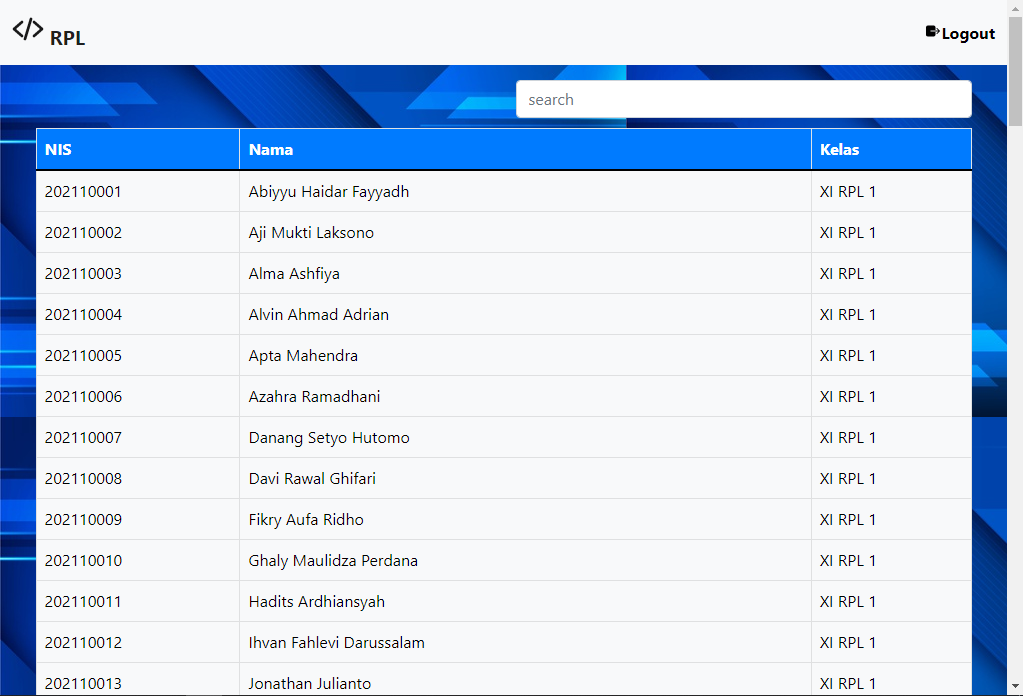Select name Apta Mahendra
1023x696 pixels.
pos(303,356)
